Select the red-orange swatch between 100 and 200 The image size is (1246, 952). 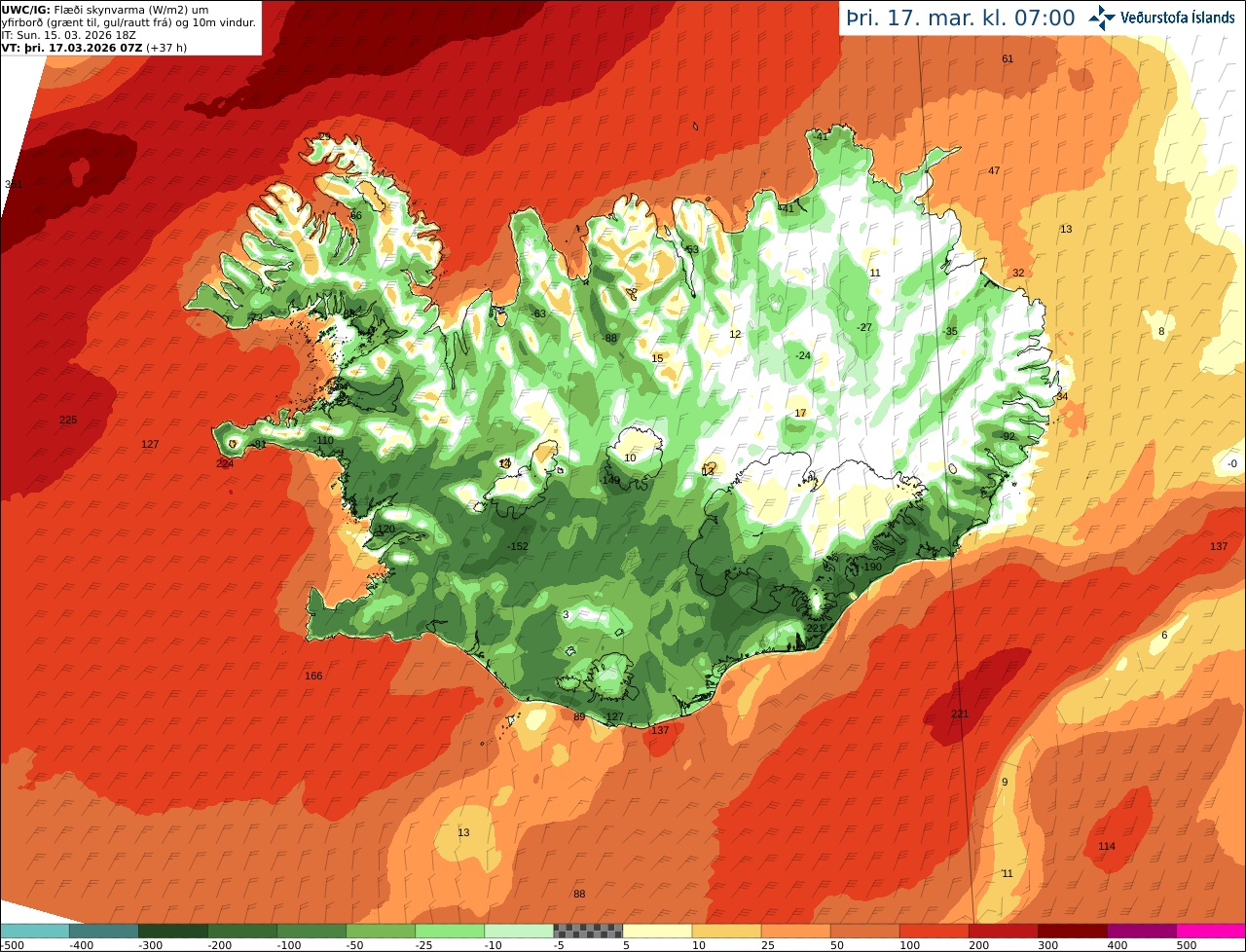click(x=934, y=931)
